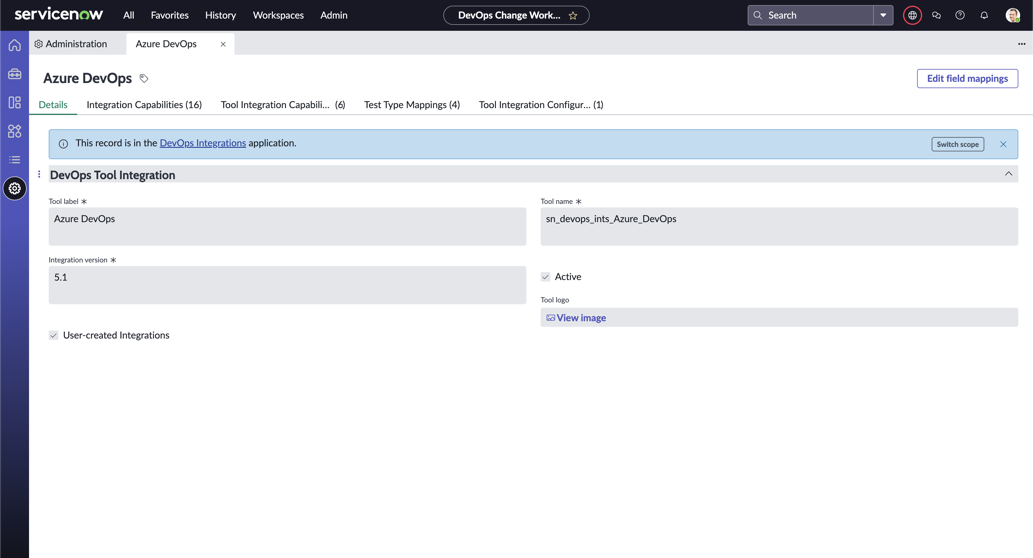
Task: Click the globe scope icon
Action: [x=912, y=15]
